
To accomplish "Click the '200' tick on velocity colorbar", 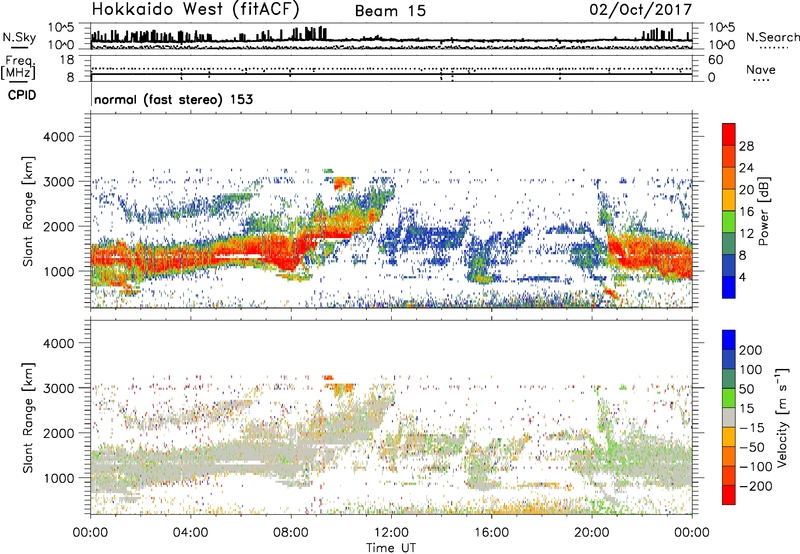I will pos(751,350).
